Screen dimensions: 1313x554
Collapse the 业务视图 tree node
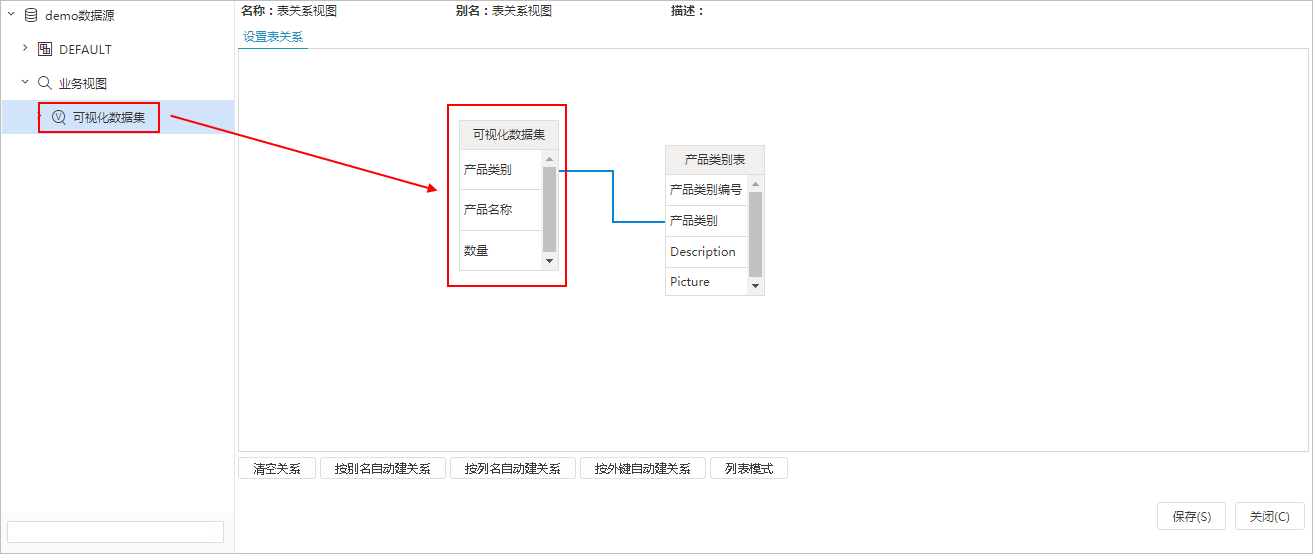coord(25,82)
